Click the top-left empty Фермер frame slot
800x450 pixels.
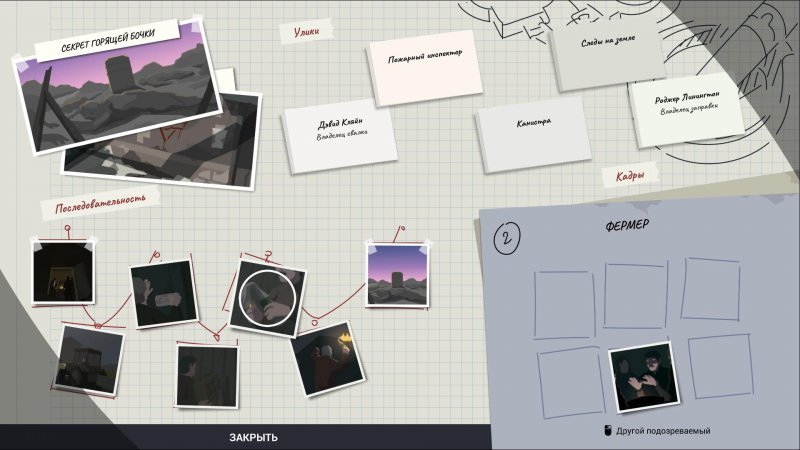(567, 297)
